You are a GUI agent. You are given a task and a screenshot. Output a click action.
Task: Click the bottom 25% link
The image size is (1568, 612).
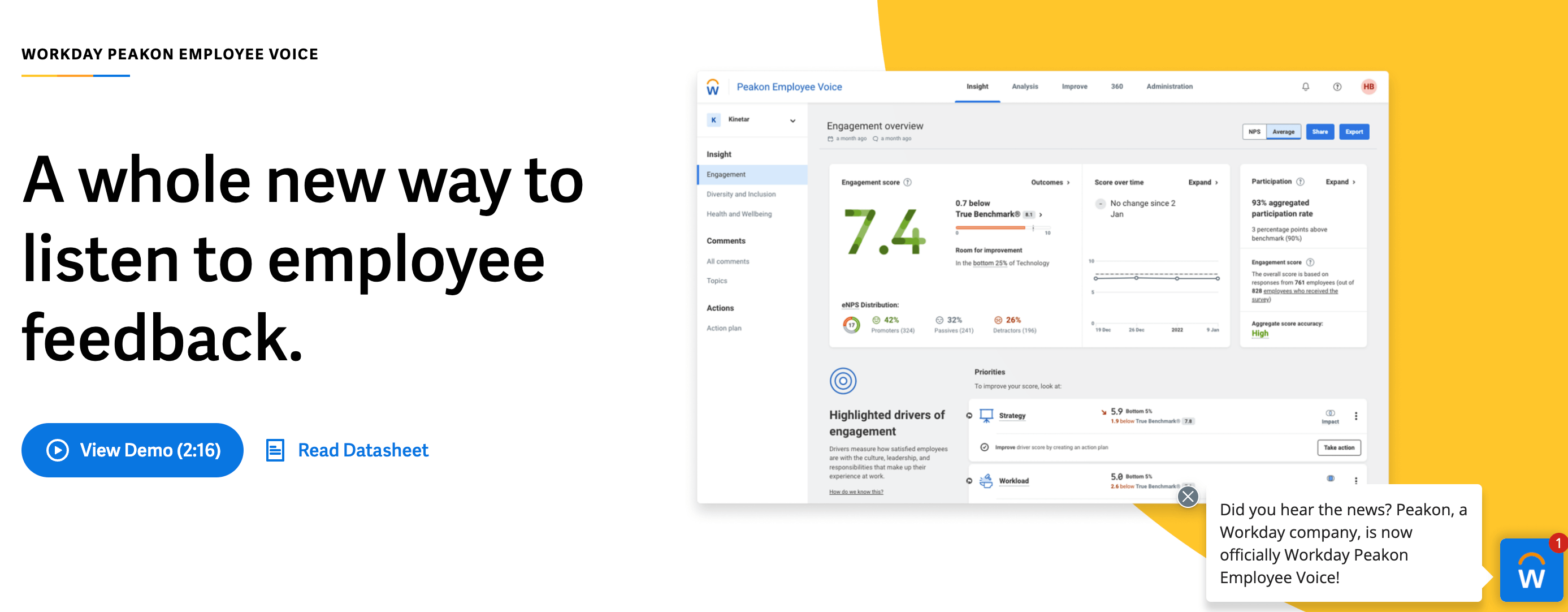990,264
